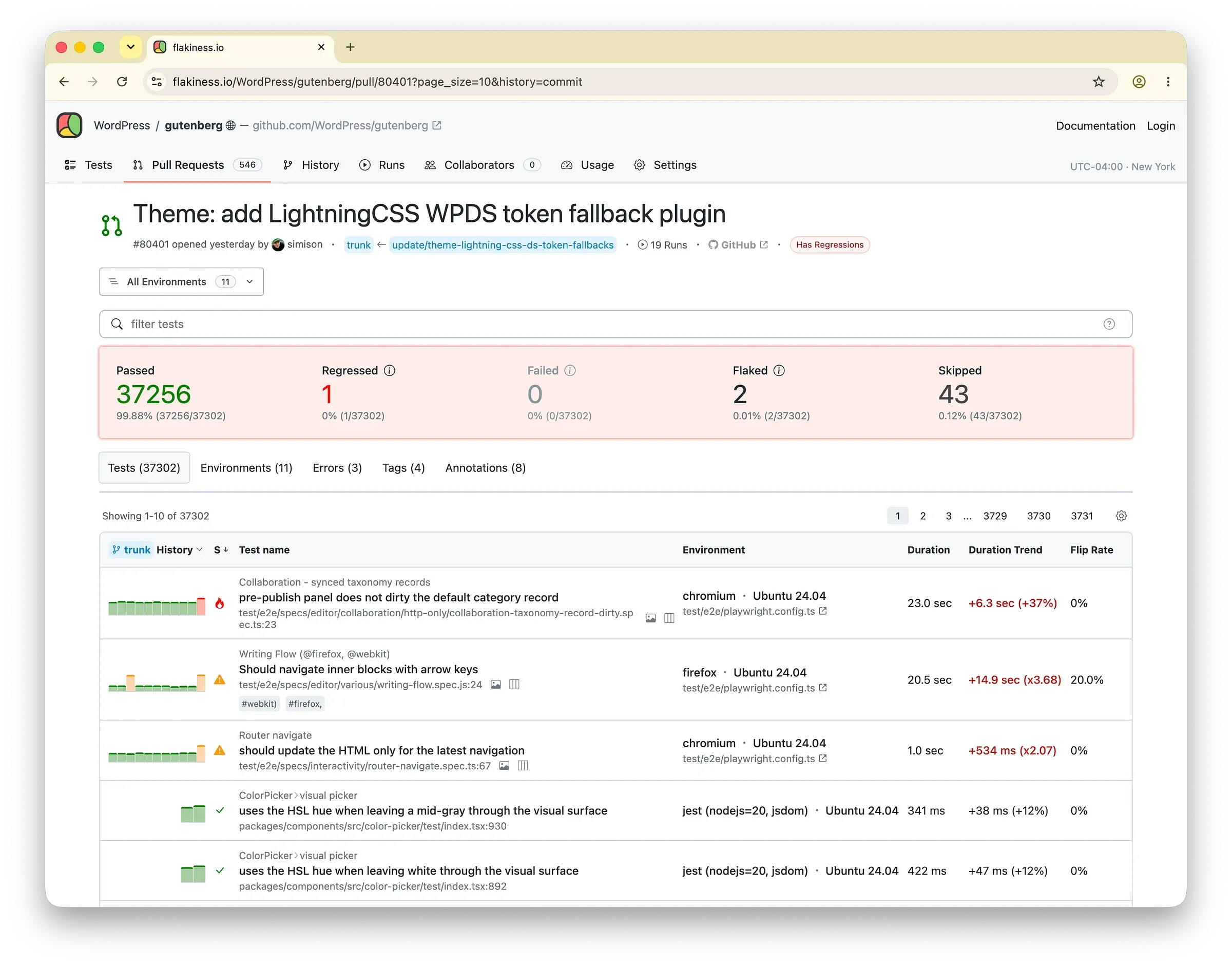This screenshot has width=1232, height=967.
Task: Open the browser tab search dropdown
Action: point(131,47)
